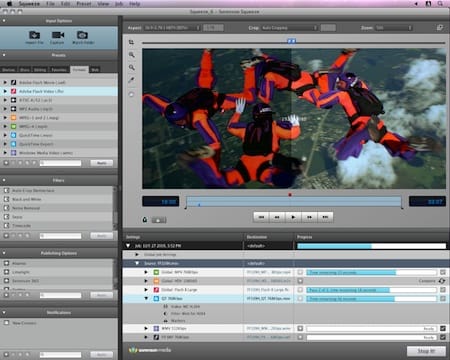Toggle the New Comment notification checkbox
450x360 pixels.
tap(6, 323)
